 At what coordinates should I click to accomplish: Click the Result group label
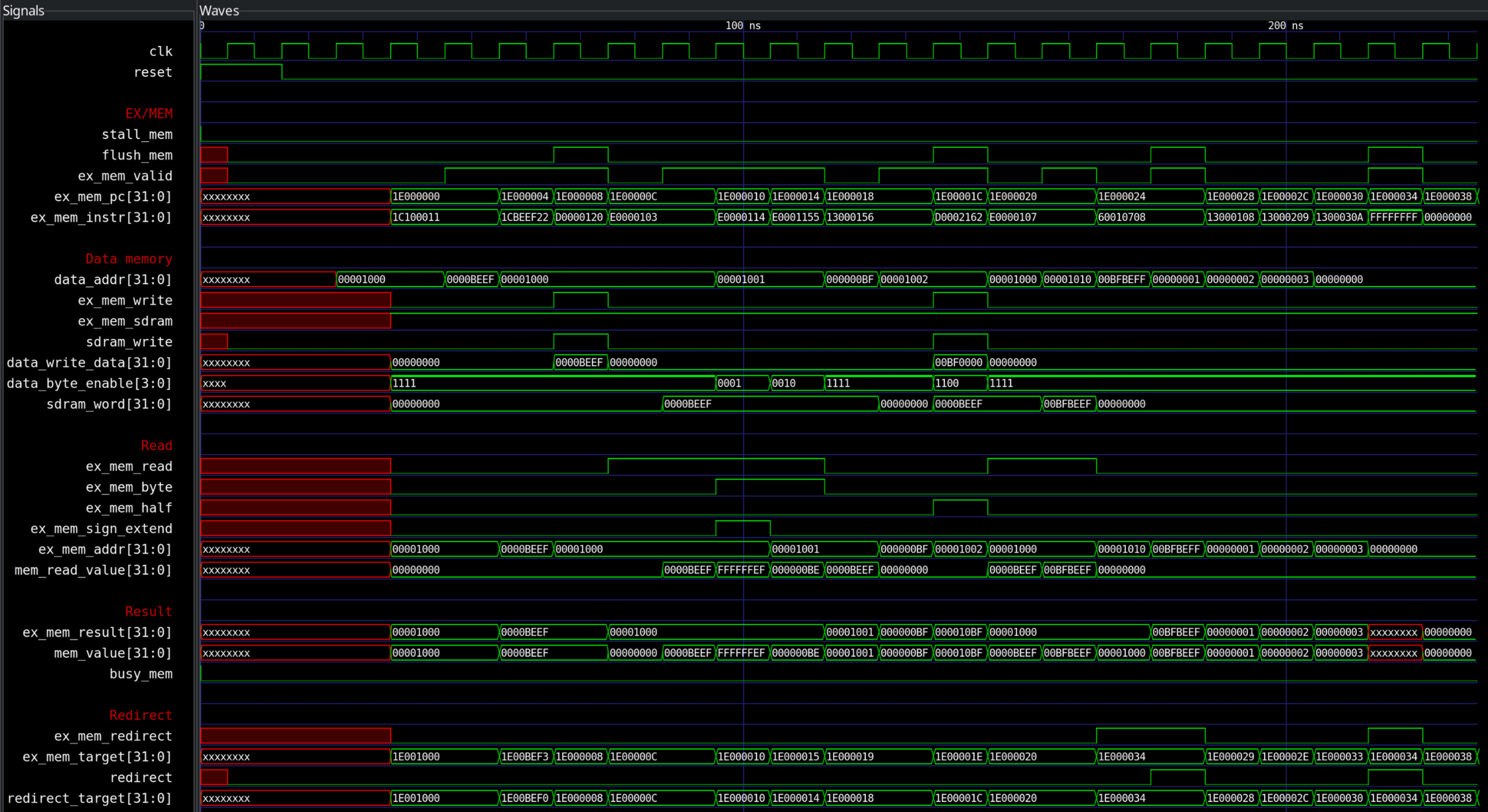(x=149, y=611)
